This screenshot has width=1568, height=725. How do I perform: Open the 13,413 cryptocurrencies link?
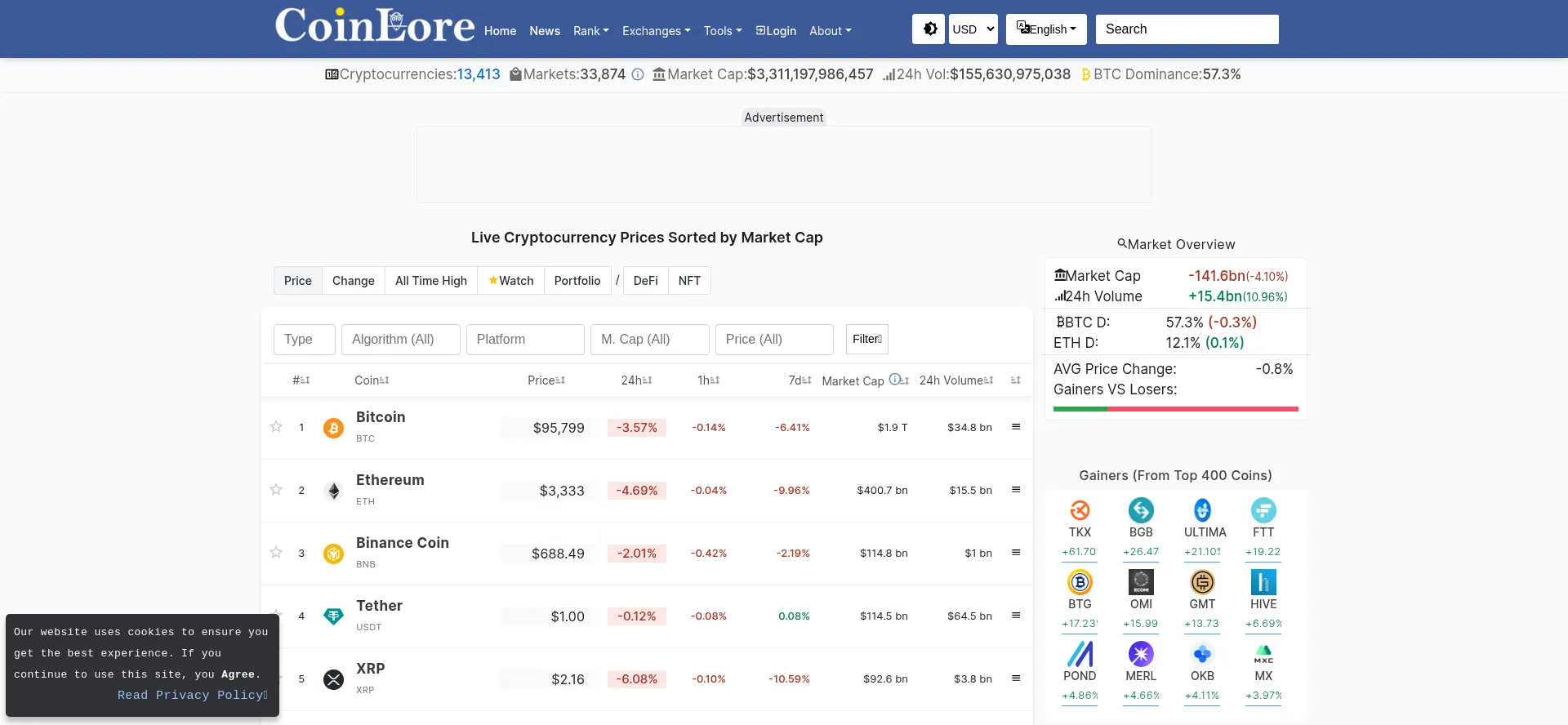click(479, 74)
